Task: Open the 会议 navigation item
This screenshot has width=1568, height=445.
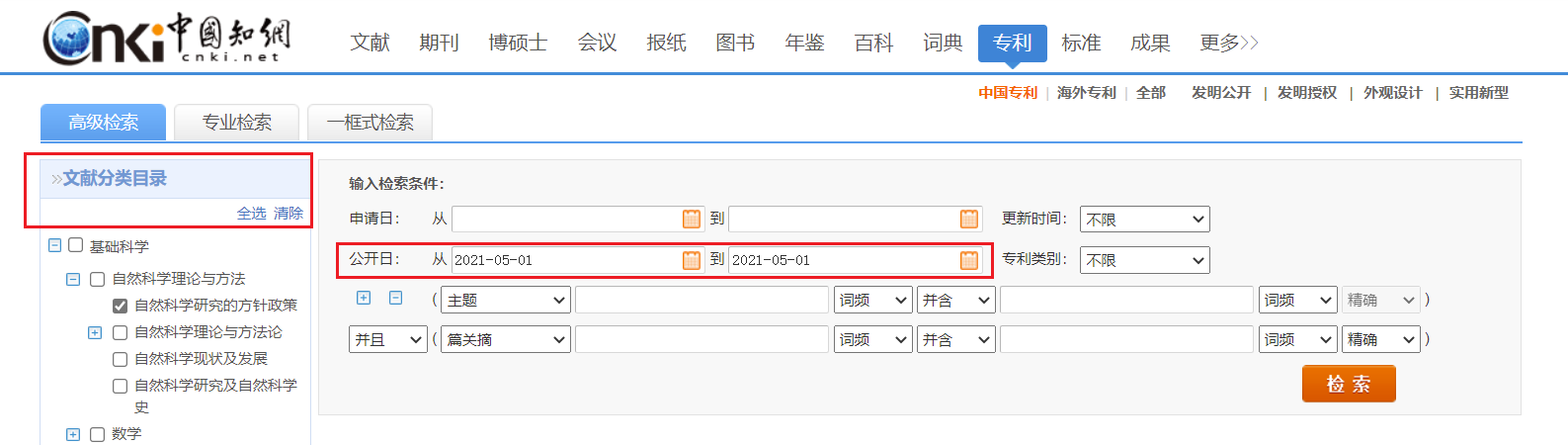Action: [x=598, y=43]
